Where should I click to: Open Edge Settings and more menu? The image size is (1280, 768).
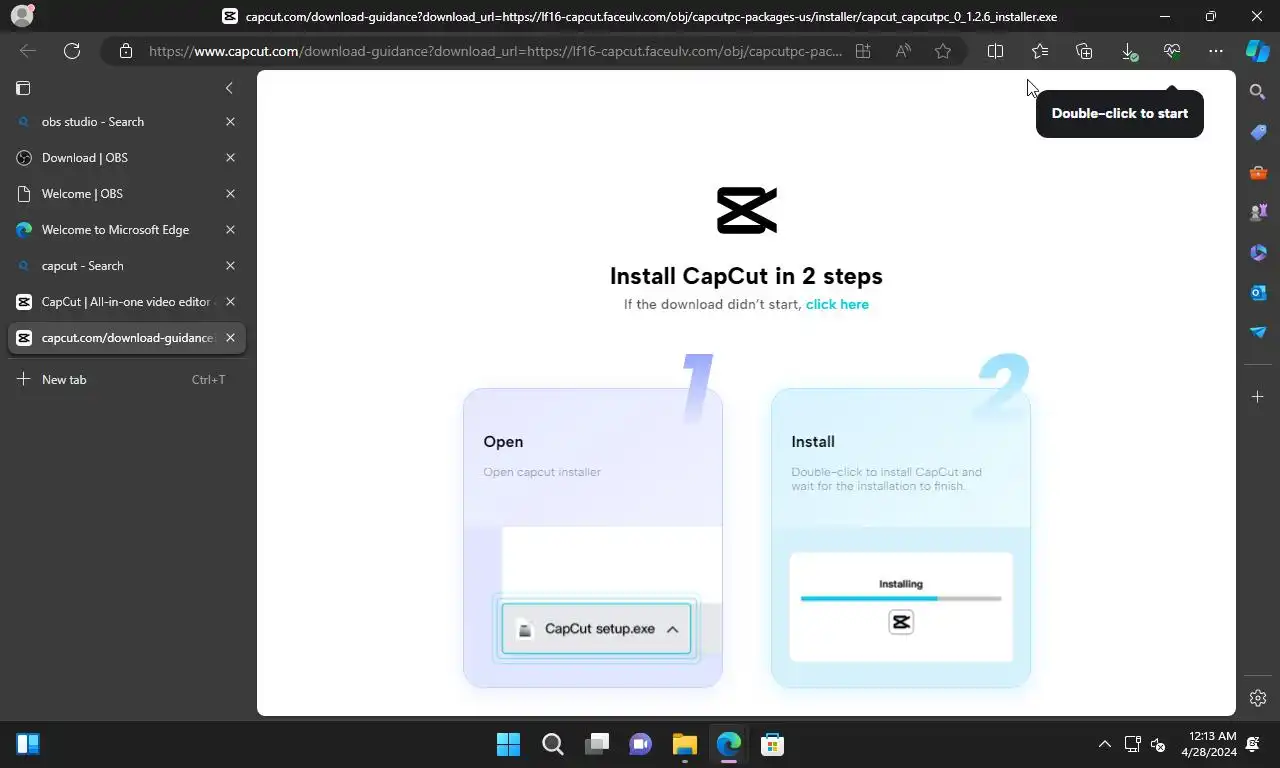1216,51
